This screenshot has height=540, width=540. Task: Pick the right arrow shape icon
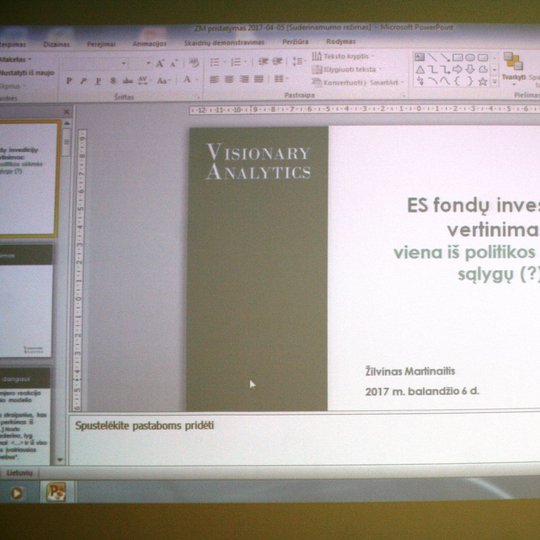[457, 69]
